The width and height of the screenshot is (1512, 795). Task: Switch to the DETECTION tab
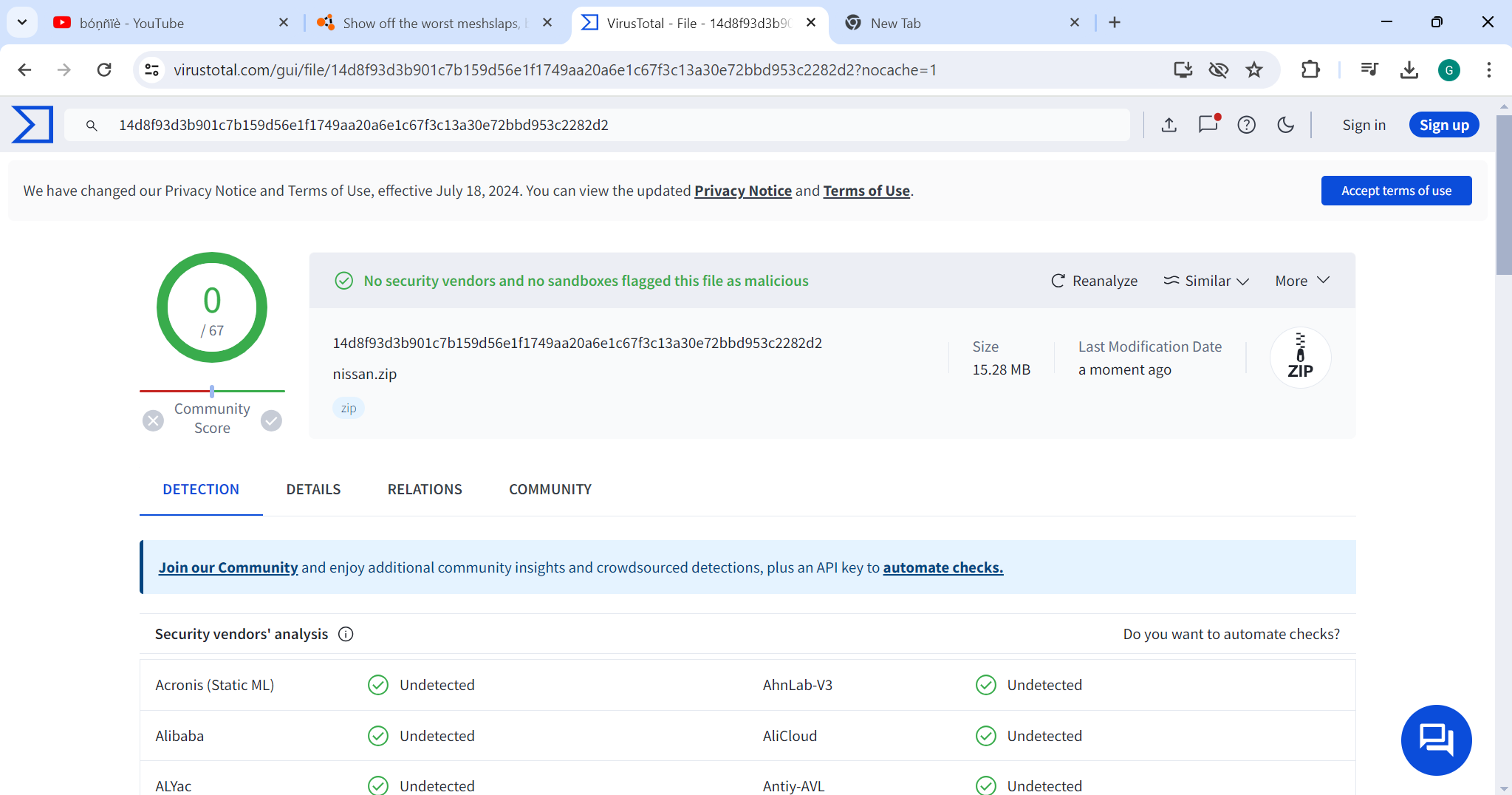pos(201,489)
